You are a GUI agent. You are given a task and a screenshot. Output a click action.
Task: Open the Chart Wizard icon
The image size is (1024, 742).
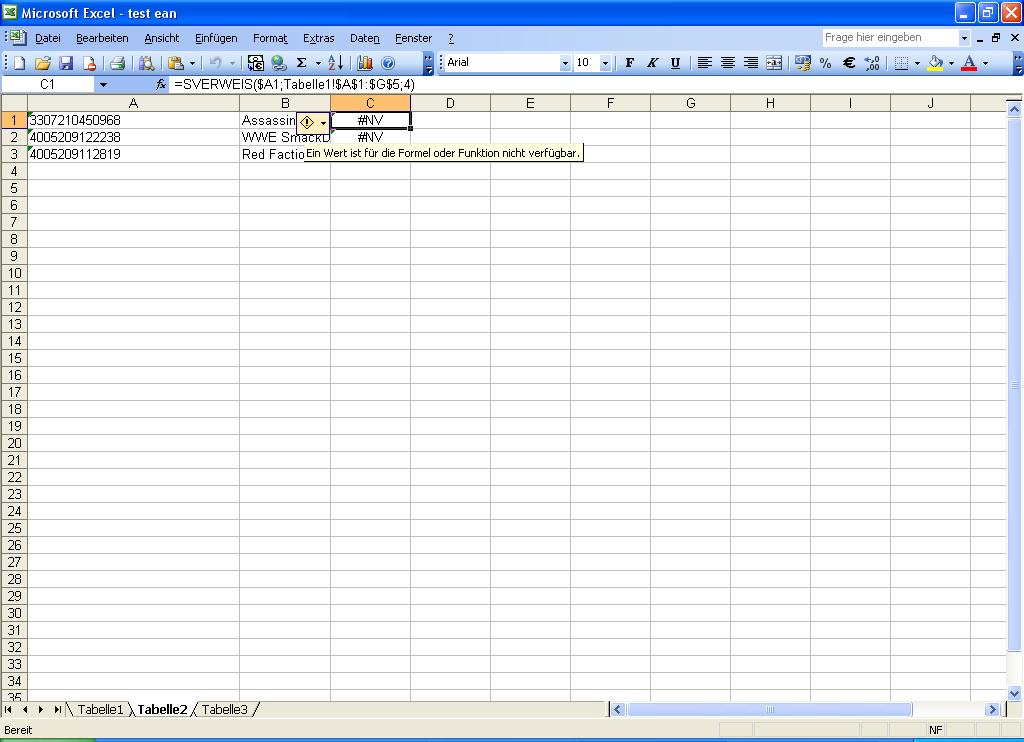364,63
